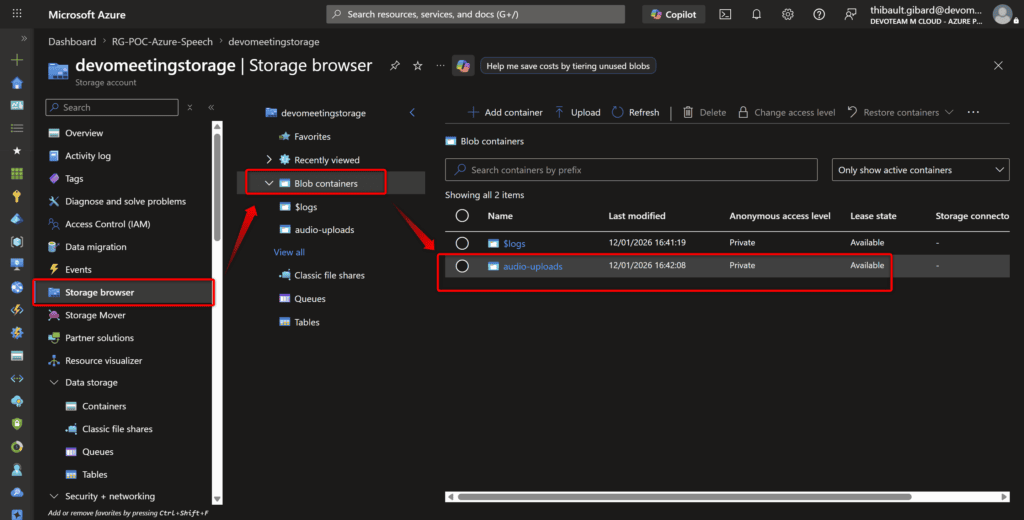
Task: Open Access Control (IAM)
Action: click(x=107, y=224)
